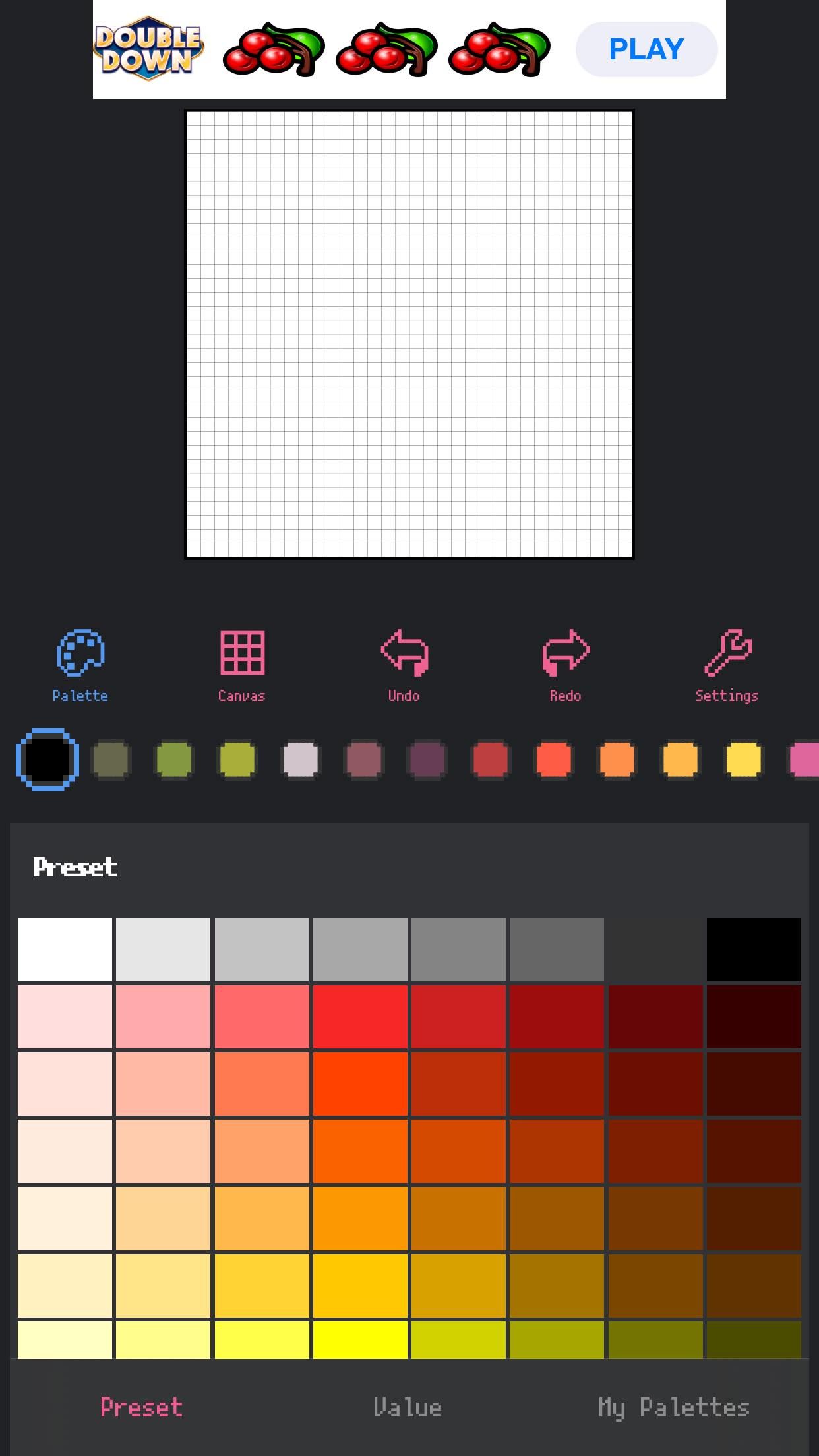Click the DoubleDown logo in the ad

click(x=148, y=47)
